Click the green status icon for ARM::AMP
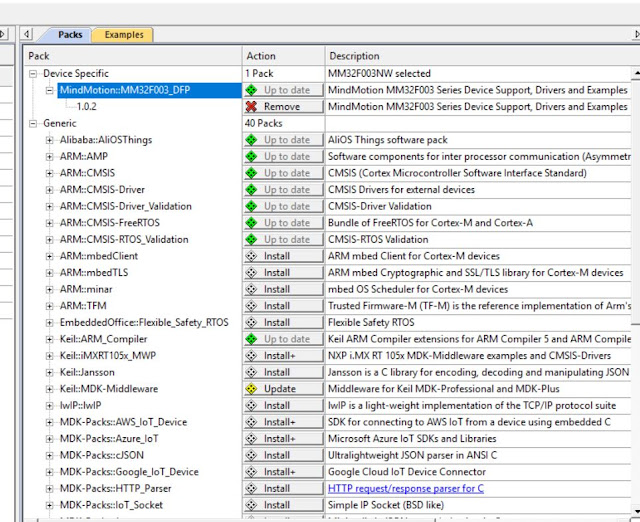The image size is (640, 522). click(x=251, y=156)
